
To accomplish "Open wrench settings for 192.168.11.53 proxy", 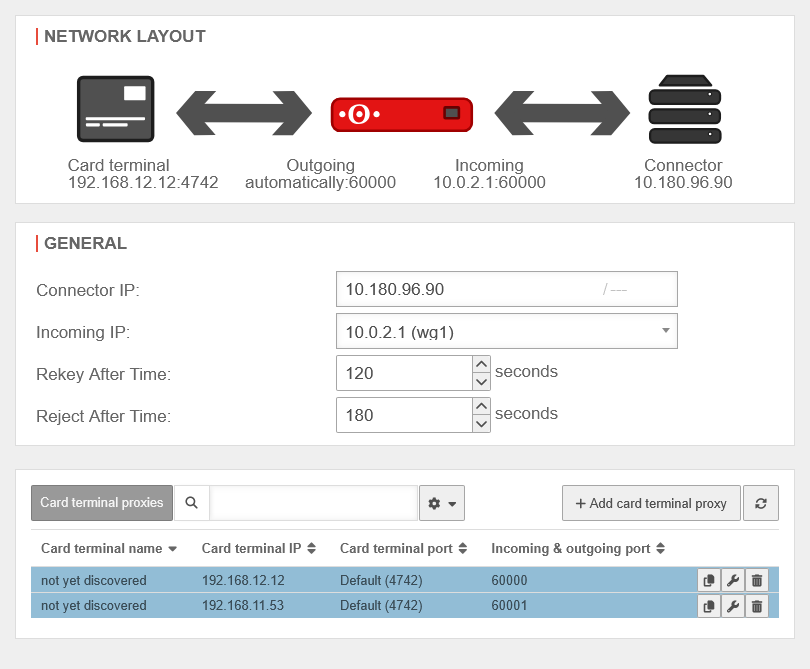I will click(x=733, y=606).
